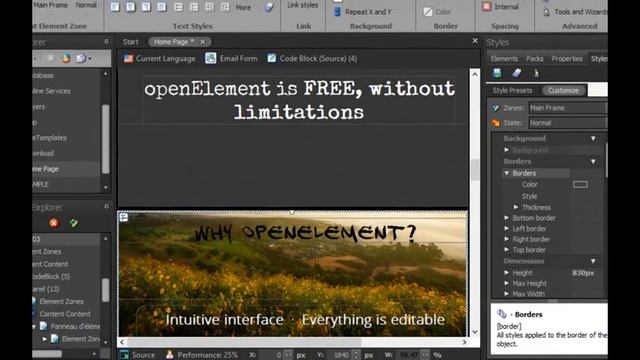This screenshot has width=640, height=360.
Task: Click the Internal spacing icon
Action: click(487, 7)
